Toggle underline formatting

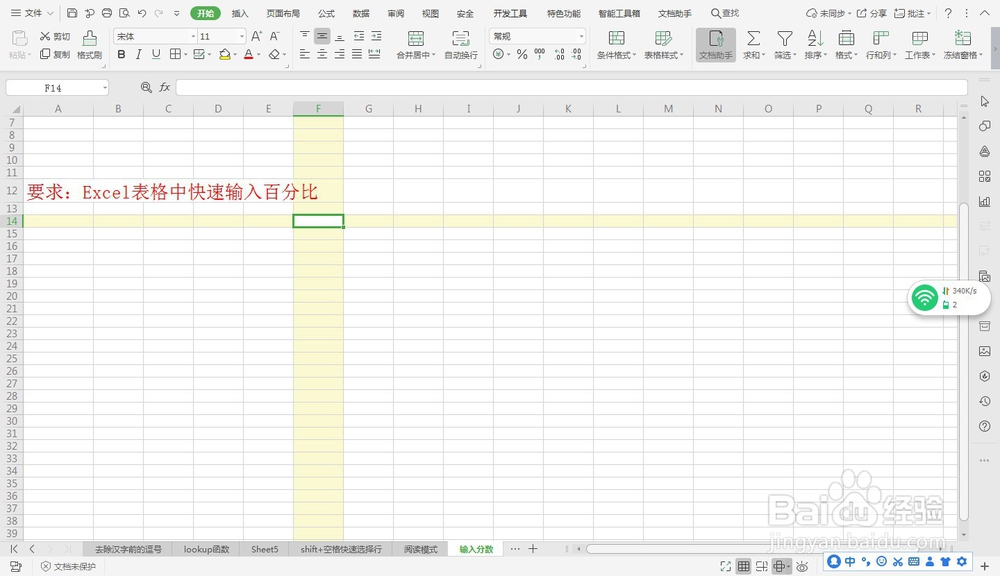coord(154,54)
